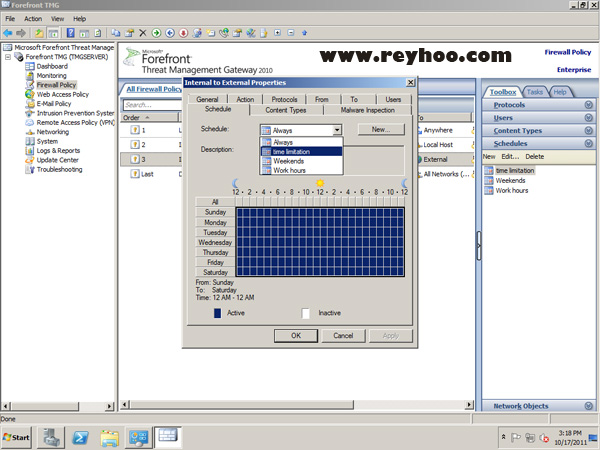Click the minus collapse toolbar icon
Image resolution: width=600 pixels, height=450 pixels.
tap(291, 33)
